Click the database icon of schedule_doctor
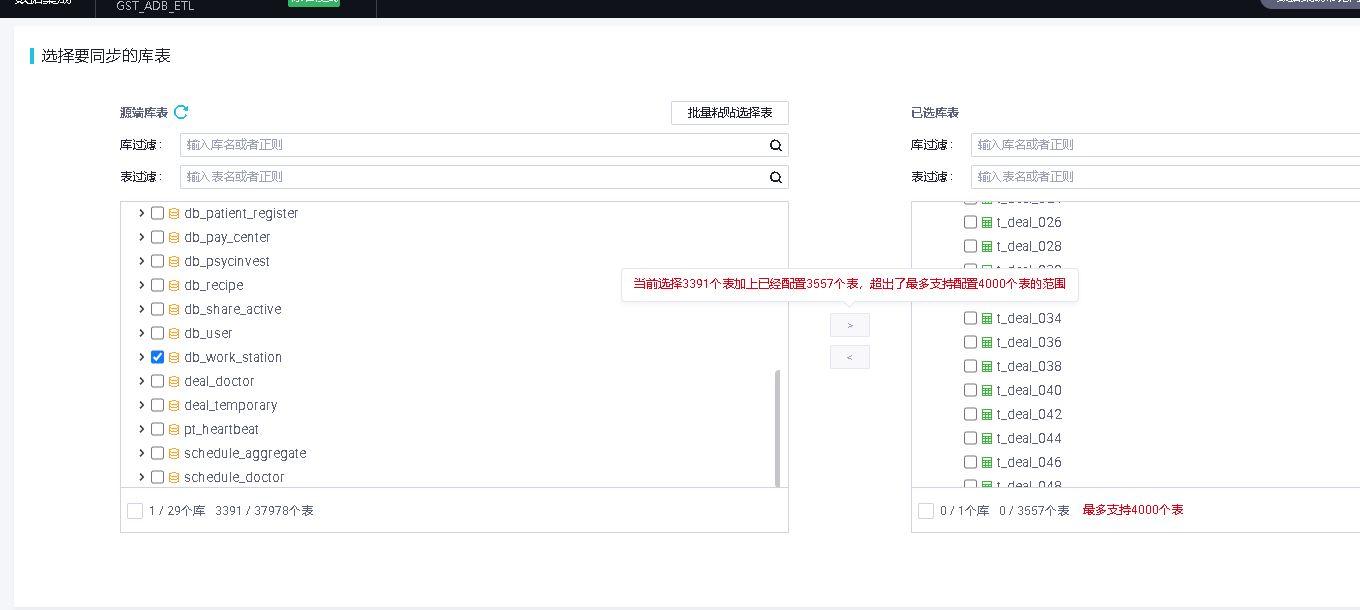 click(x=174, y=477)
